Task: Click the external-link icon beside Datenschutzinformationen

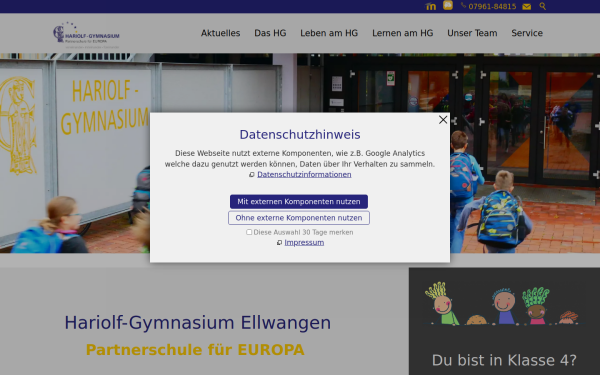Action: tap(252, 174)
